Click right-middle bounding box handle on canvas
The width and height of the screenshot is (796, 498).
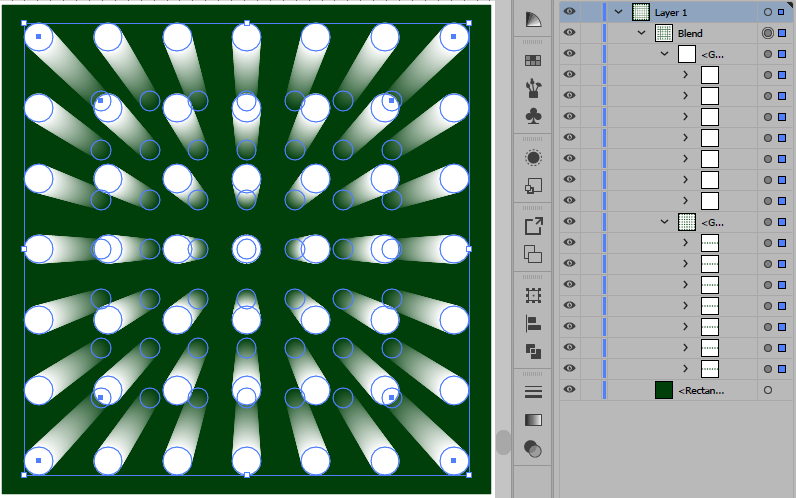(469, 249)
